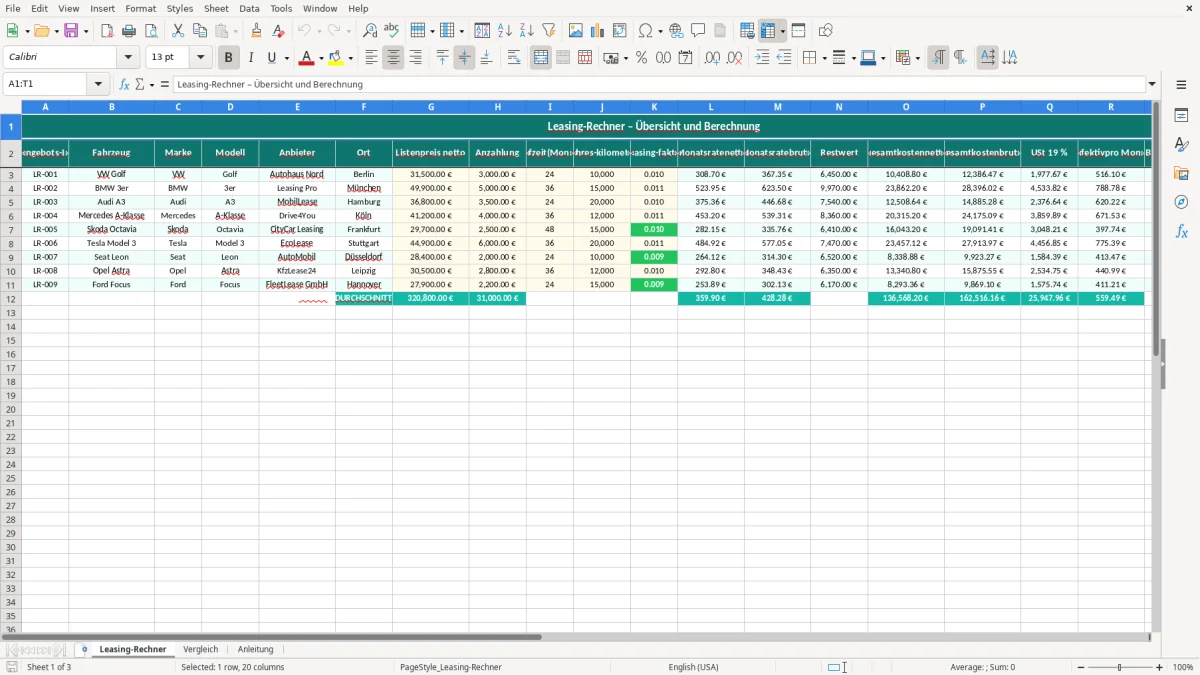Open the Function Wizard fx

pyautogui.click(x=124, y=84)
